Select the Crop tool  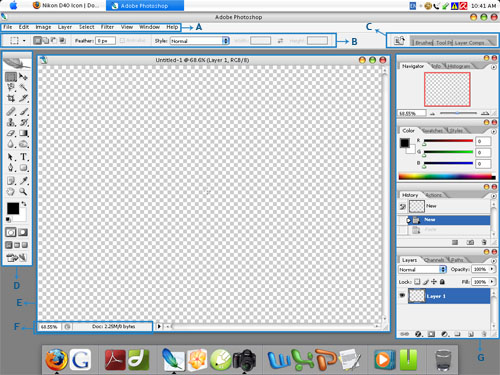(x=11, y=98)
